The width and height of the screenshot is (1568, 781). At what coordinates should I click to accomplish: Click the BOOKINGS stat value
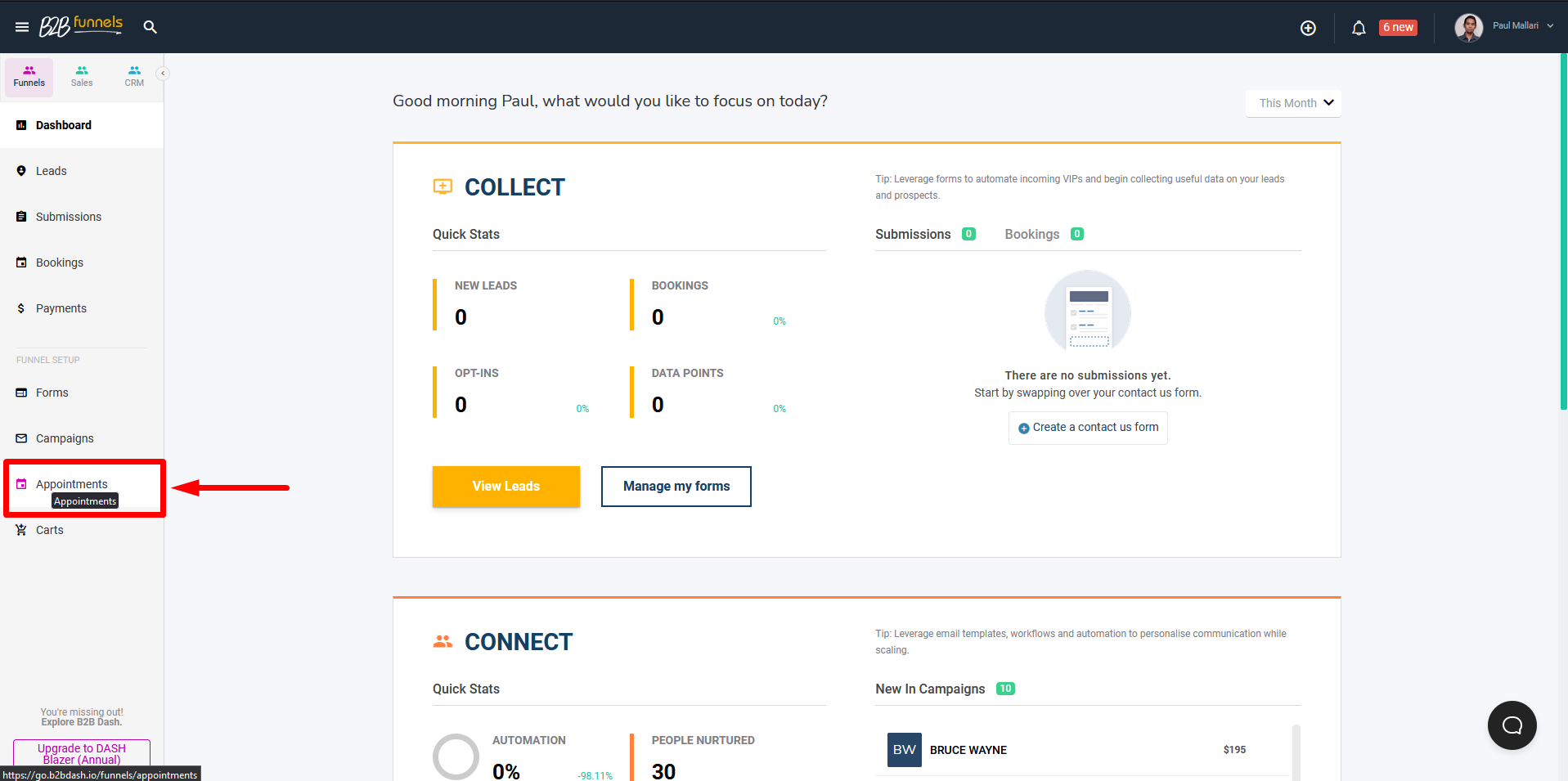658,317
